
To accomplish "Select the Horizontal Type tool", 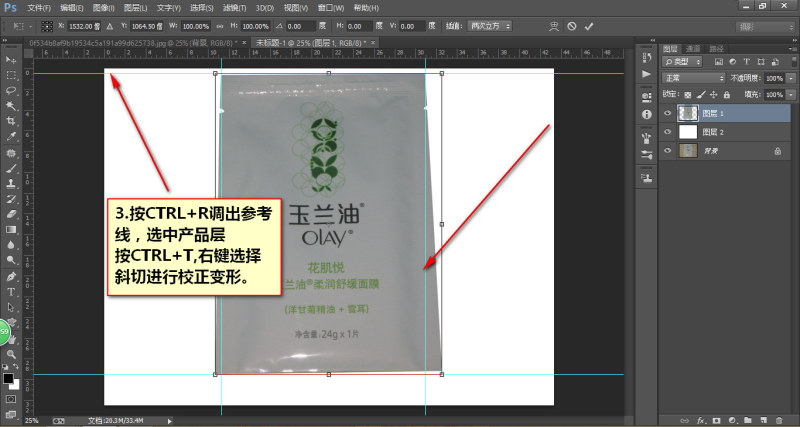I will pos(11,292).
